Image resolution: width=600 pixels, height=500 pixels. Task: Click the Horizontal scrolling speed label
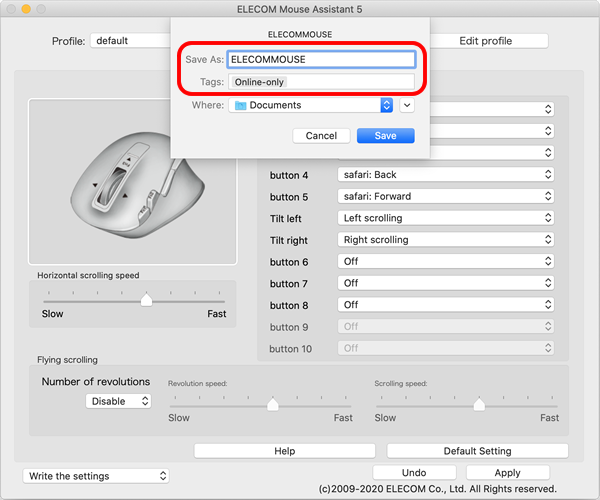(88, 275)
